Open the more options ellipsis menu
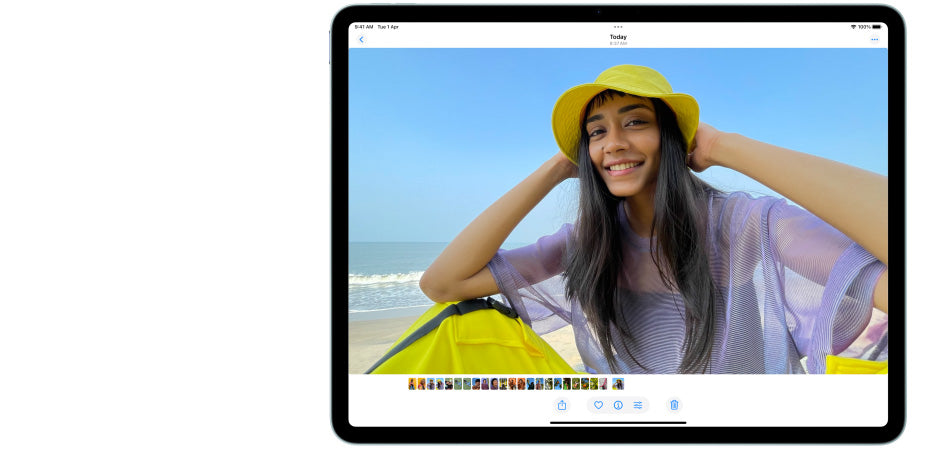The image size is (932, 450). (874, 40)
